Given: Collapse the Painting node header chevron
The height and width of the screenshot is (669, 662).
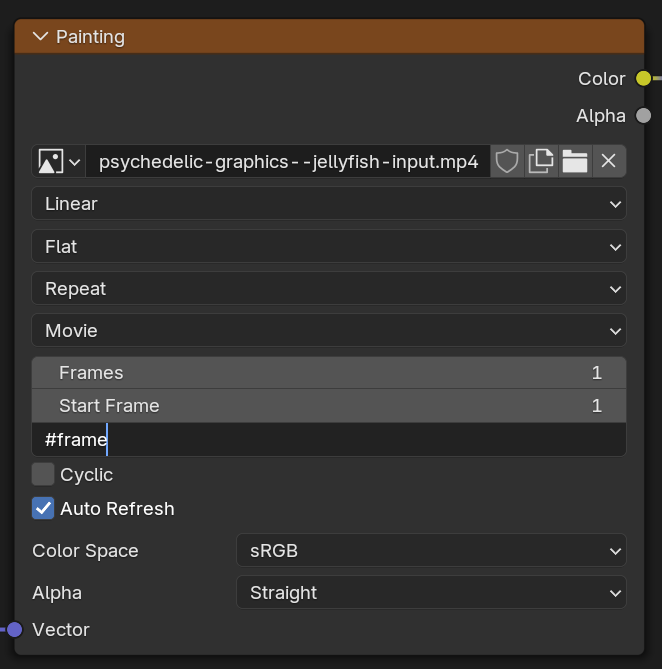Looking at the screenshot, I should 41,37.
